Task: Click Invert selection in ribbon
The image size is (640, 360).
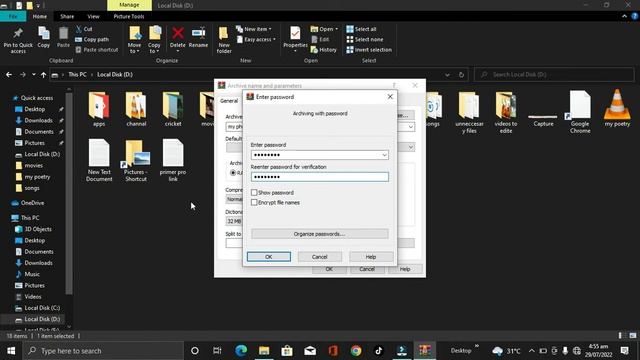Action: pos(369,49)
